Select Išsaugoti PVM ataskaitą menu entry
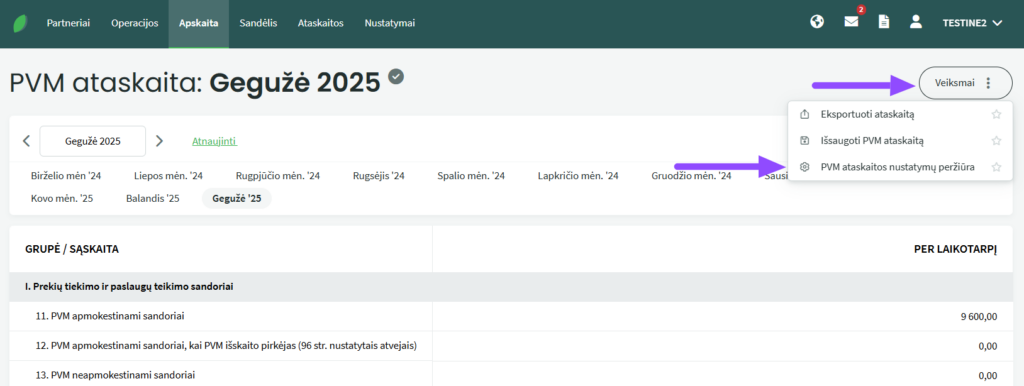The image size is (1024, 386). tap(900, 140)
